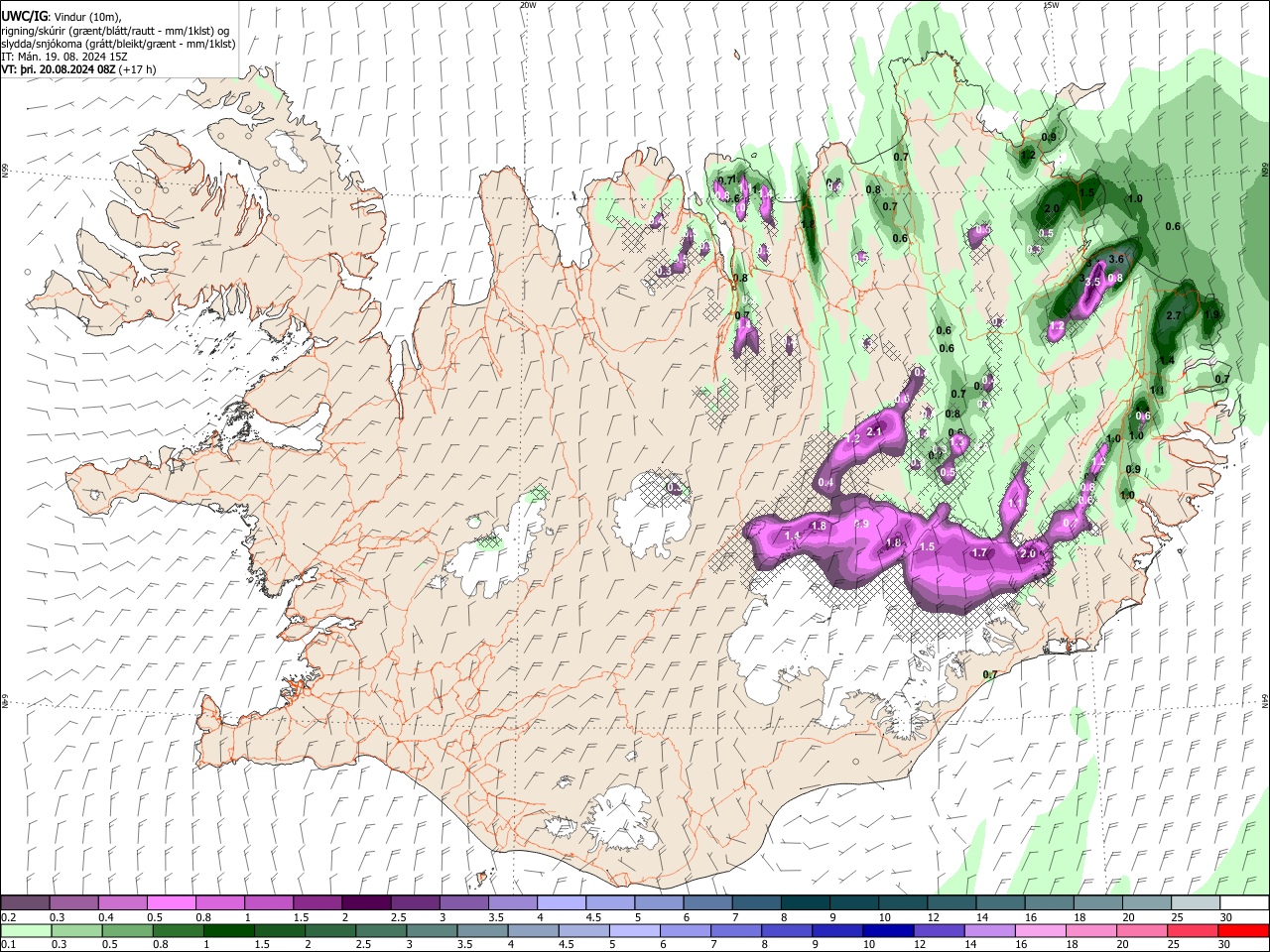Viewport: 1270px width, 952px height.
Task: Select the darkest purple legend swatch labelled 2
Action: (366, 902)
